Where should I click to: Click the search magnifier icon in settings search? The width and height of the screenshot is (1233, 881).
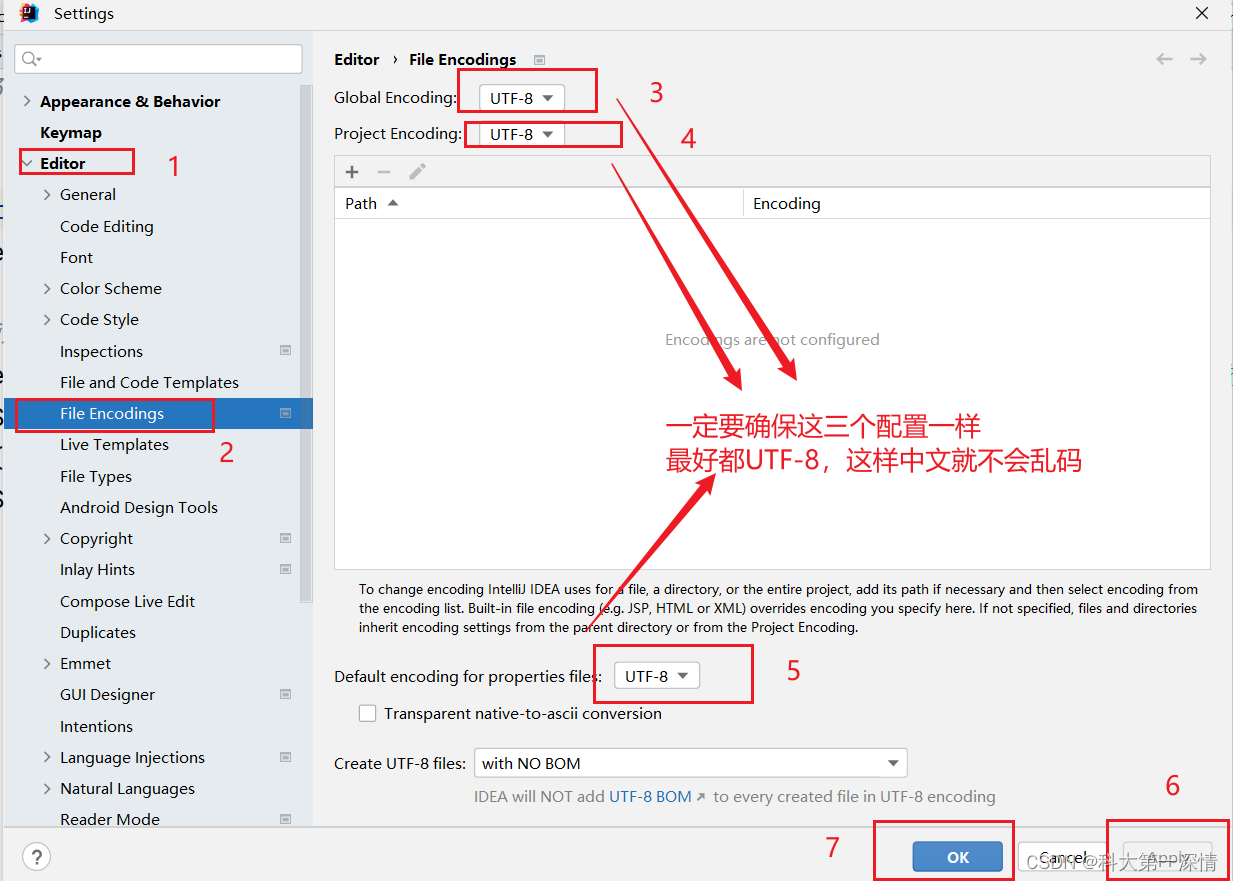point(31,59)
